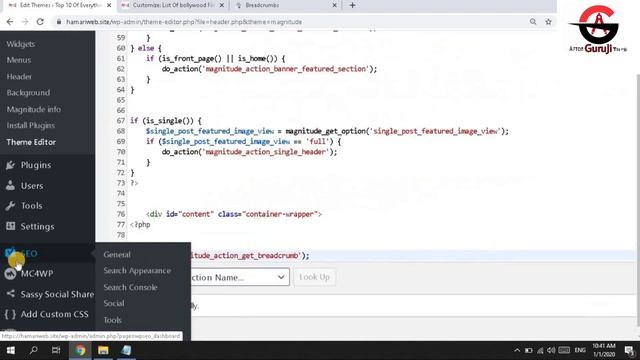This screenshot has width=640, height=360.
Task: Click the div id content code line
Action: point(234,214)
